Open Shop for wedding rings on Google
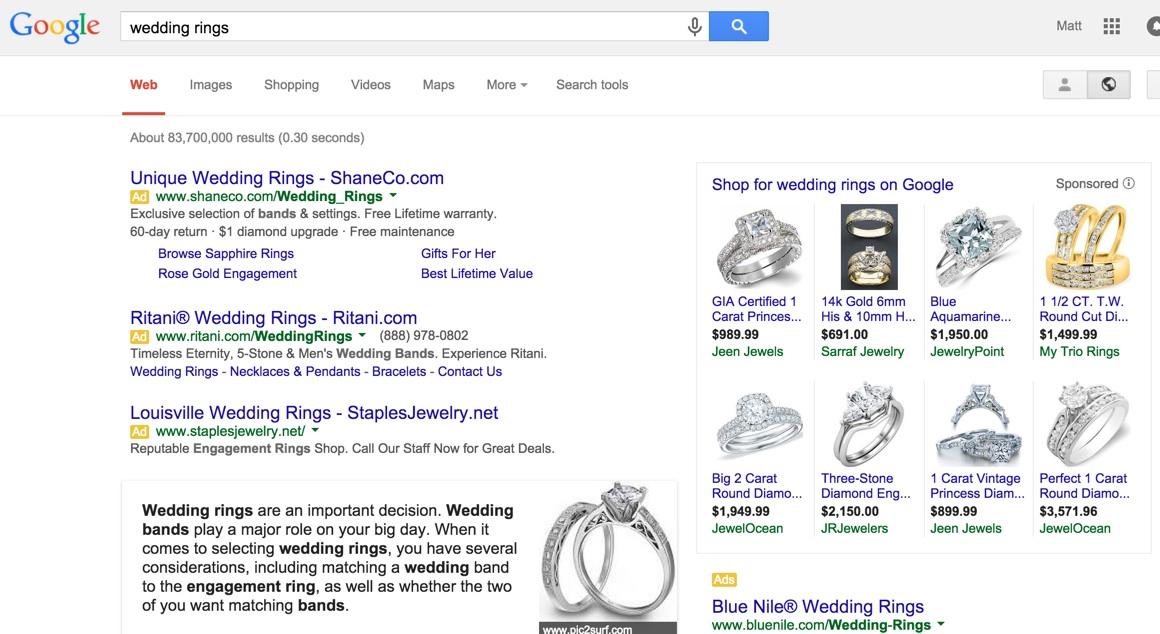1160x634 pixels. pyautogui.click(x=832, y=184)
